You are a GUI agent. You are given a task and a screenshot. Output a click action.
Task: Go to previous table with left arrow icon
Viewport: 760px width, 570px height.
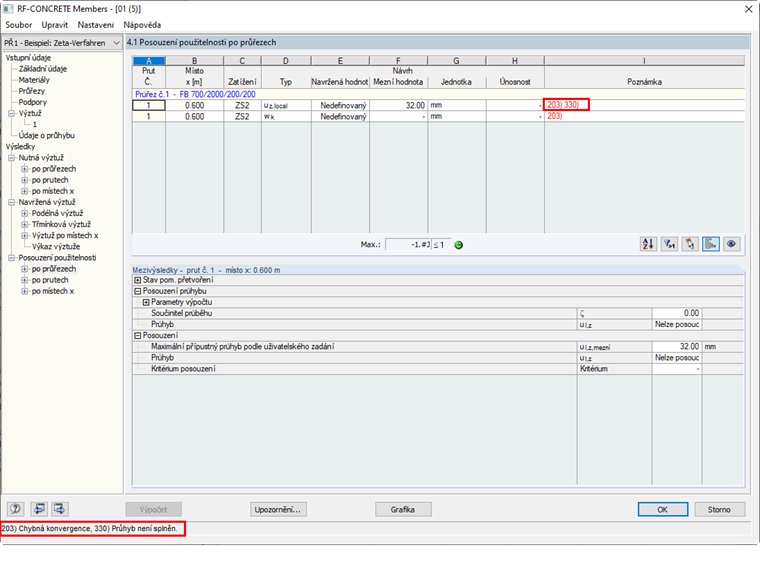point(39,508)
